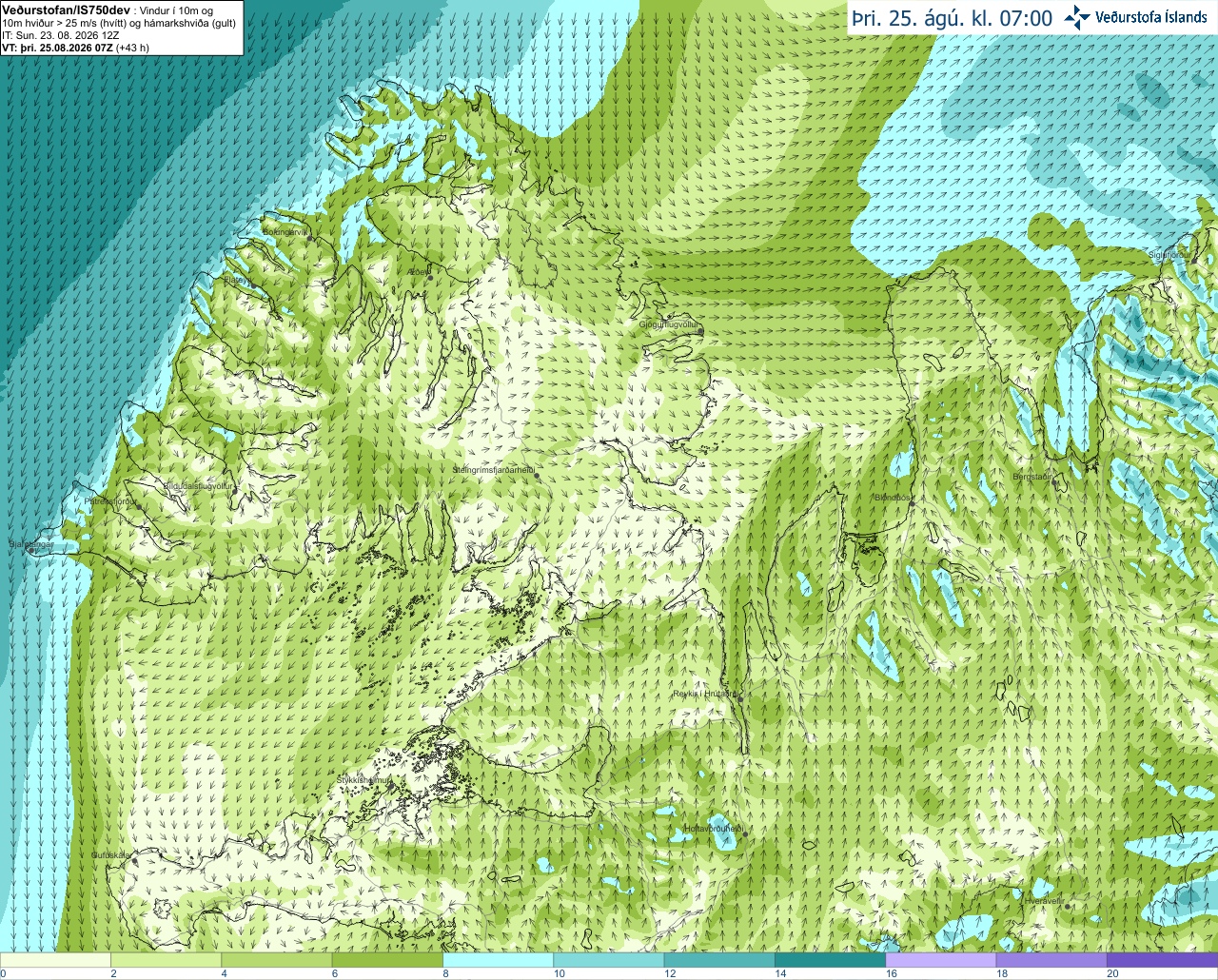Select the Bolungarvík station marker
The width and height of the screenshot is (1218, 980).
click(x=310, y=238)
